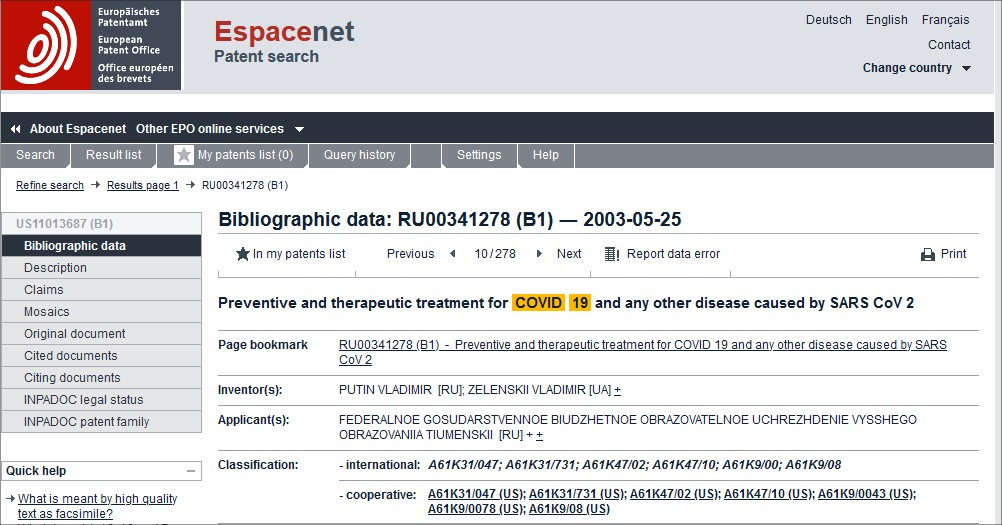Click the star icon beside My patents list
The image size is (1002, 525).
tap(184, 155)
